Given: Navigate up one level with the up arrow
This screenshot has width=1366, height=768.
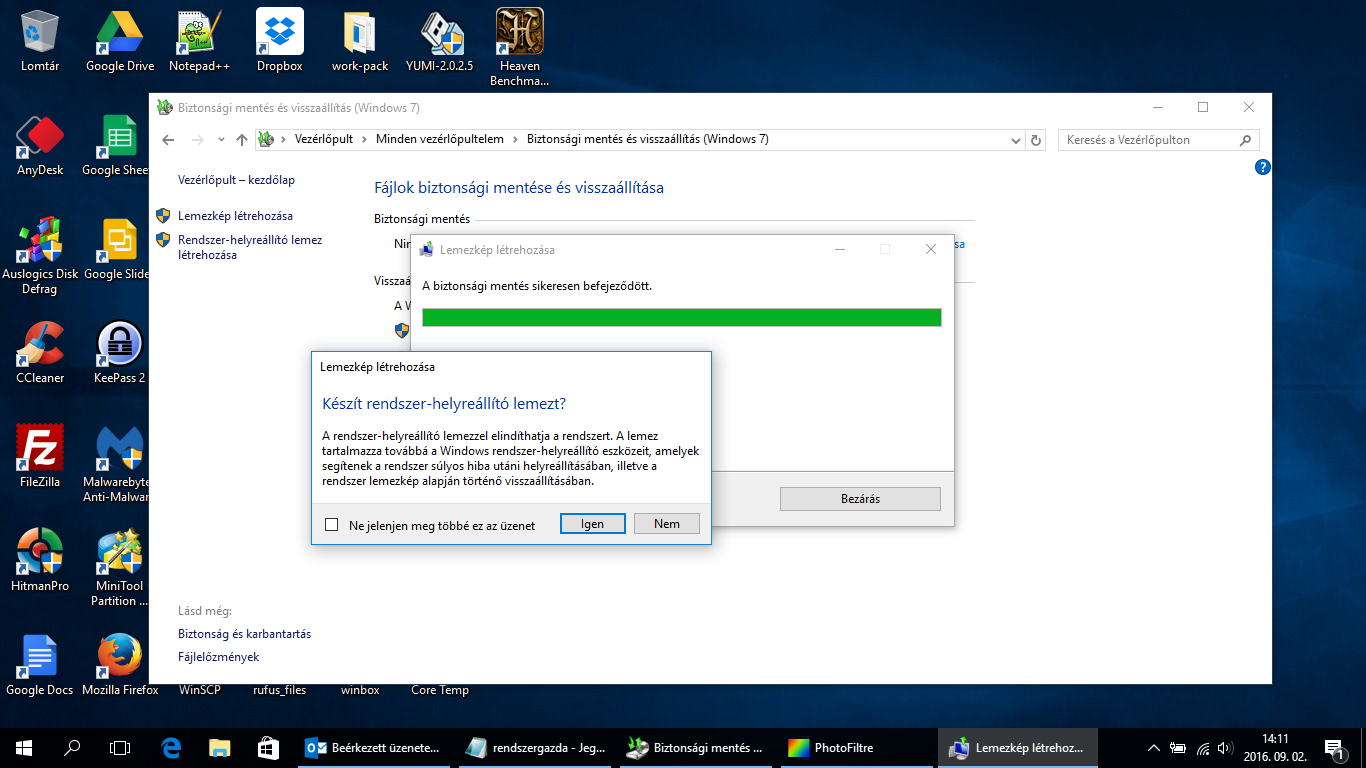Looking at the screenshot, I should [x=241, y=140].
